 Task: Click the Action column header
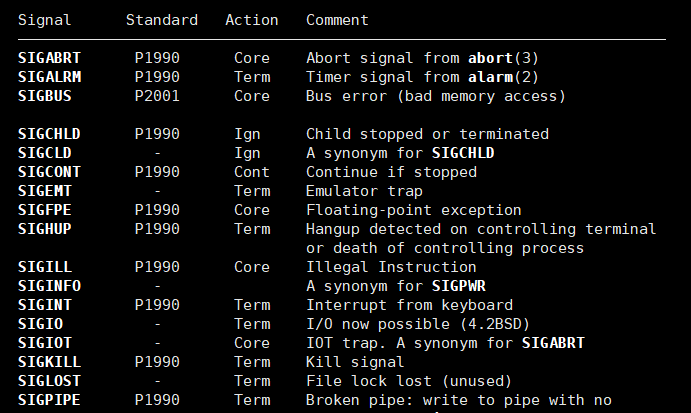(252, 20)
